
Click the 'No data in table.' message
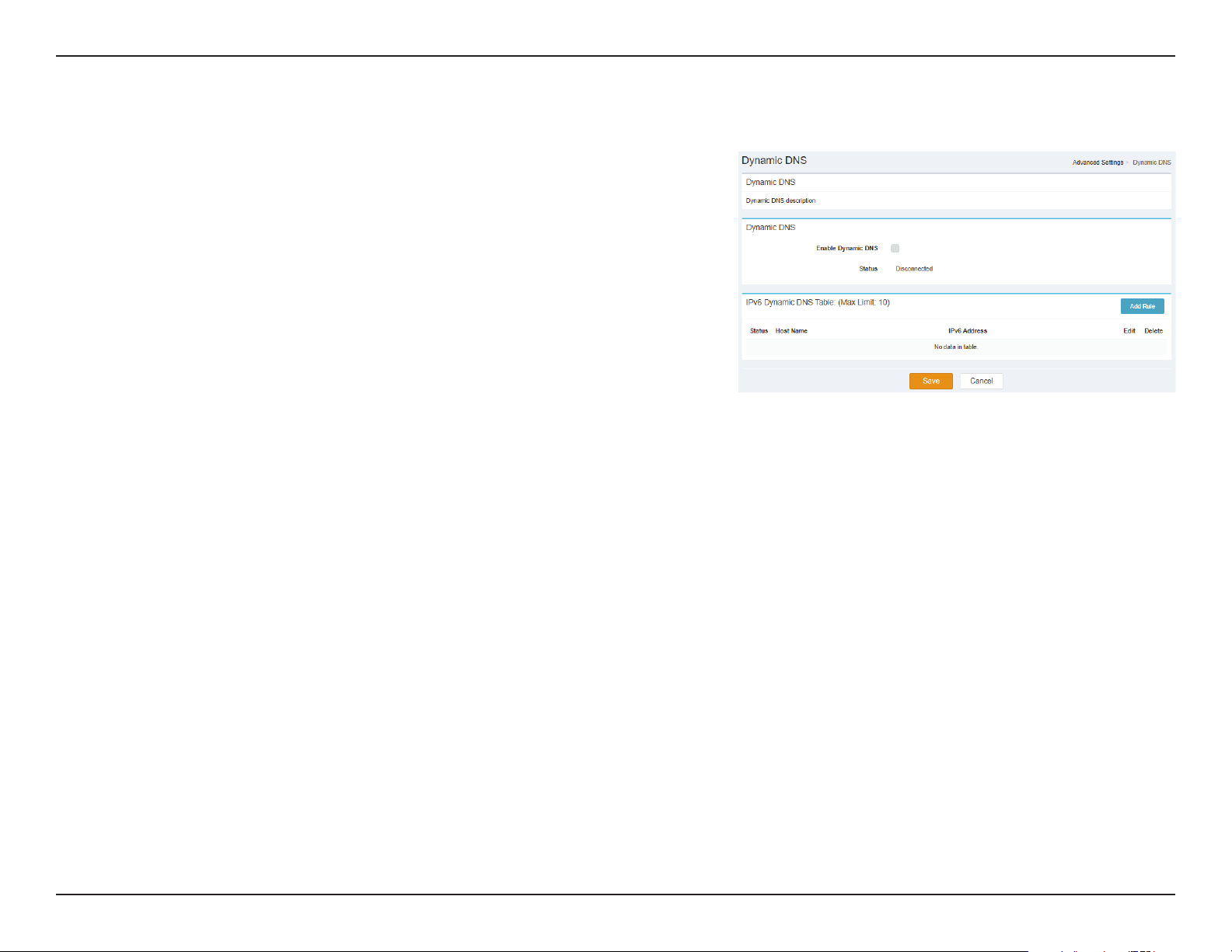[x=956, y=347]
